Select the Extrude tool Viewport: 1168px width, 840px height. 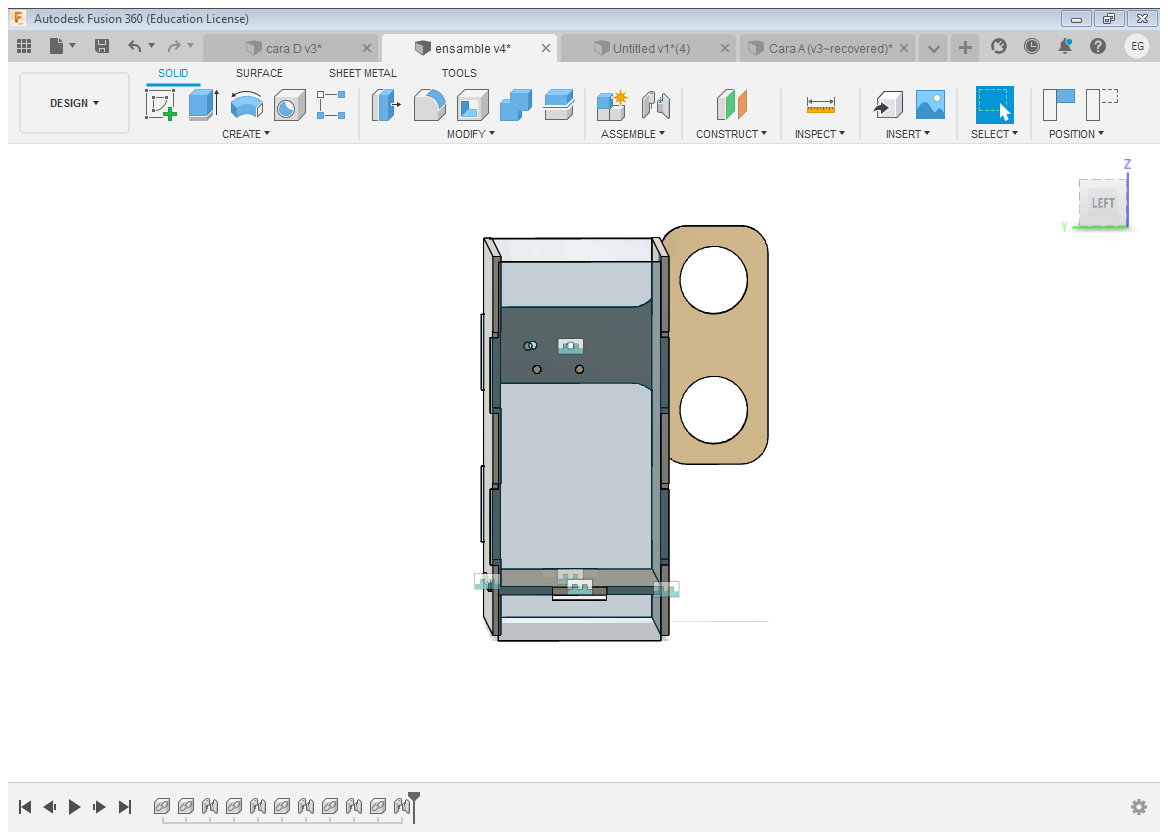click(x=203, y=105)
